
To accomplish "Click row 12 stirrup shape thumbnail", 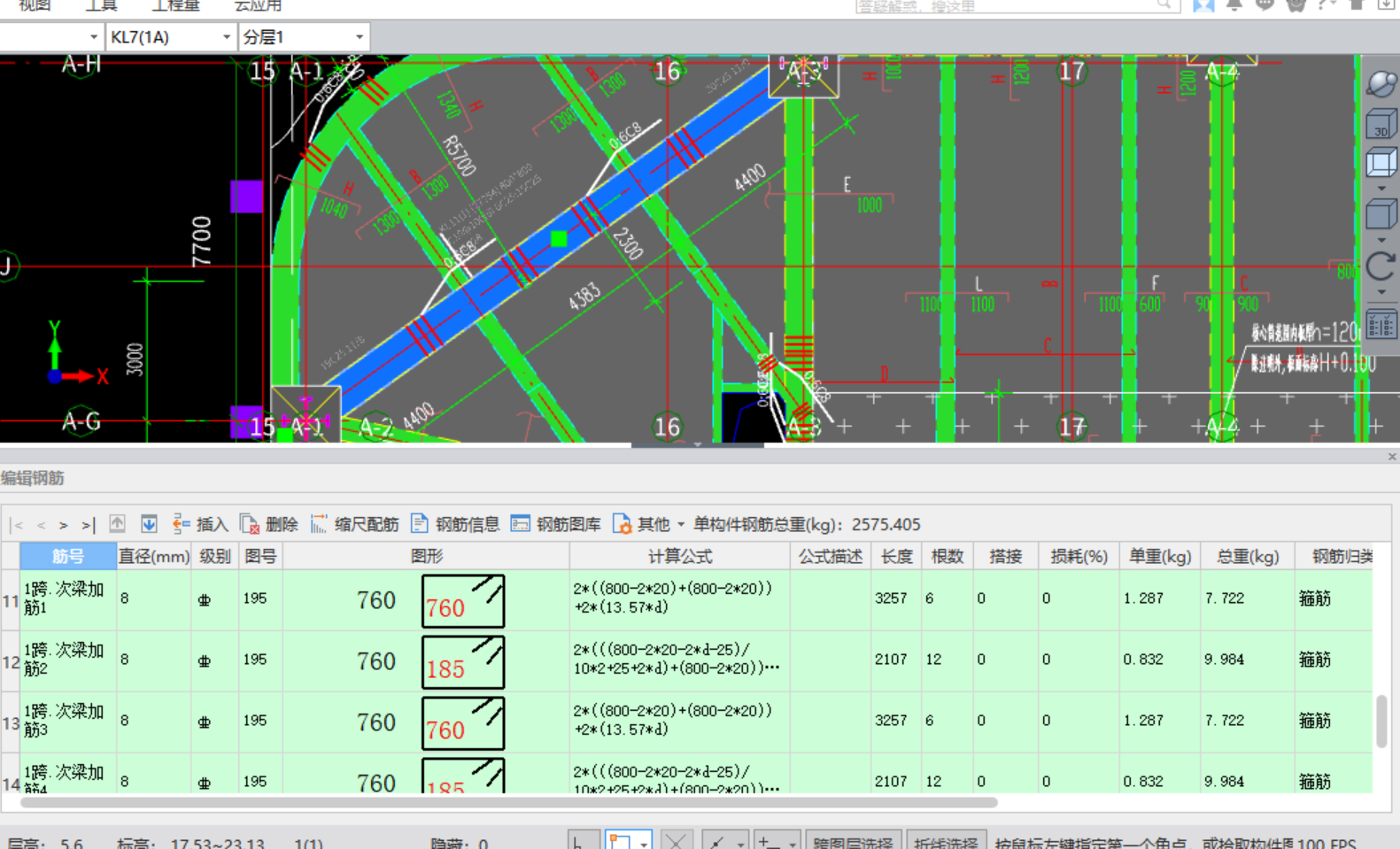I will tap(463, 662).
